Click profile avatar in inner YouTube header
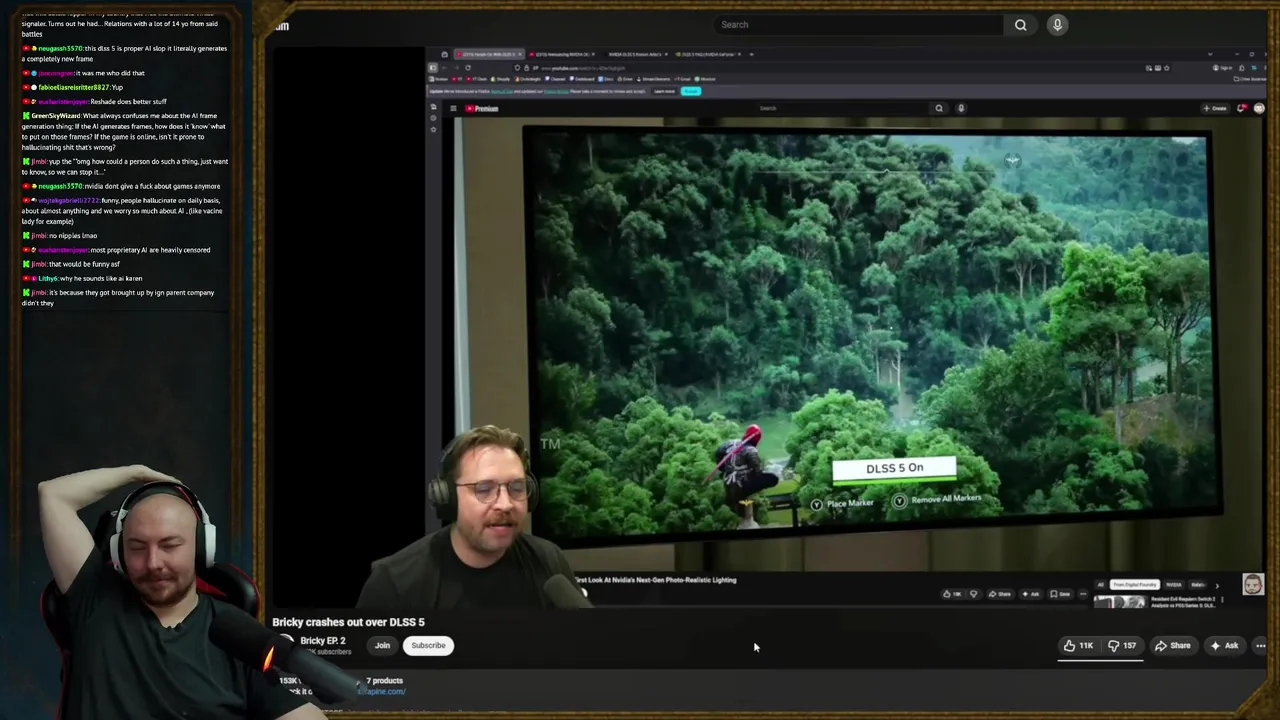This screenshot has width=1280, height=720. coord(1259,108)
